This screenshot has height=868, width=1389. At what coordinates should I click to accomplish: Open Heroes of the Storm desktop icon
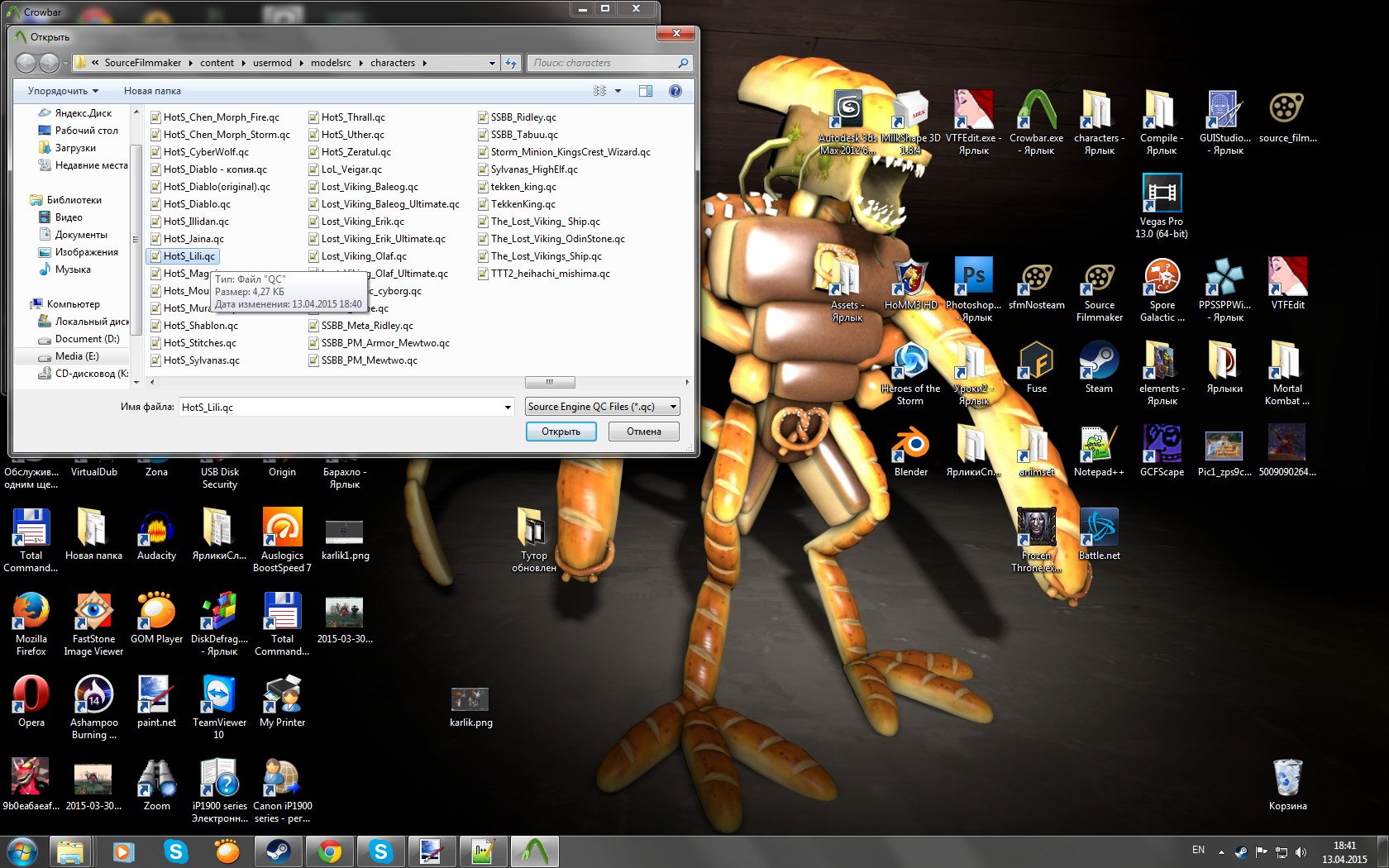910,373
